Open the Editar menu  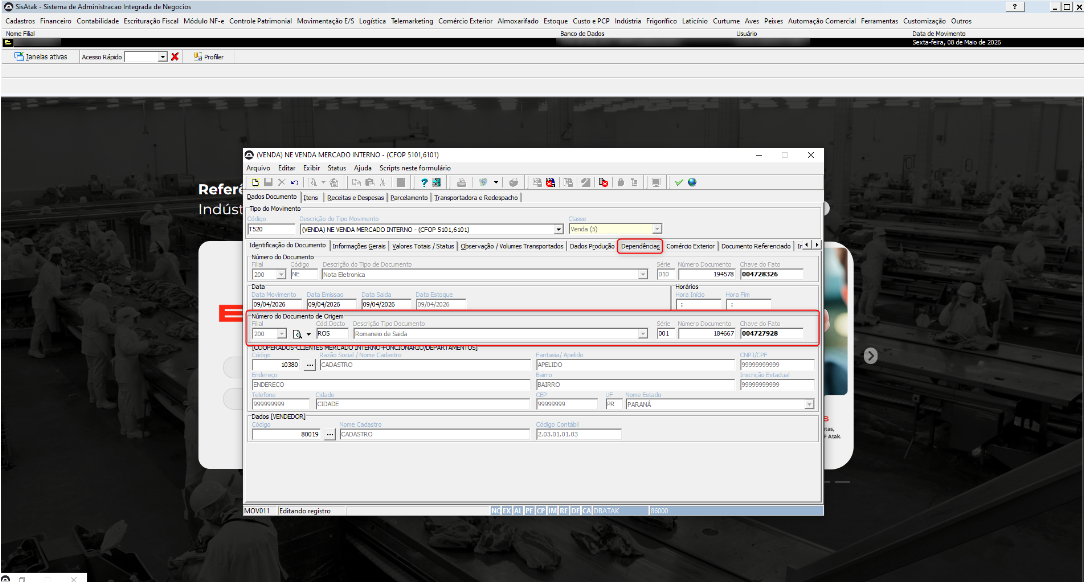pos(286,168)
